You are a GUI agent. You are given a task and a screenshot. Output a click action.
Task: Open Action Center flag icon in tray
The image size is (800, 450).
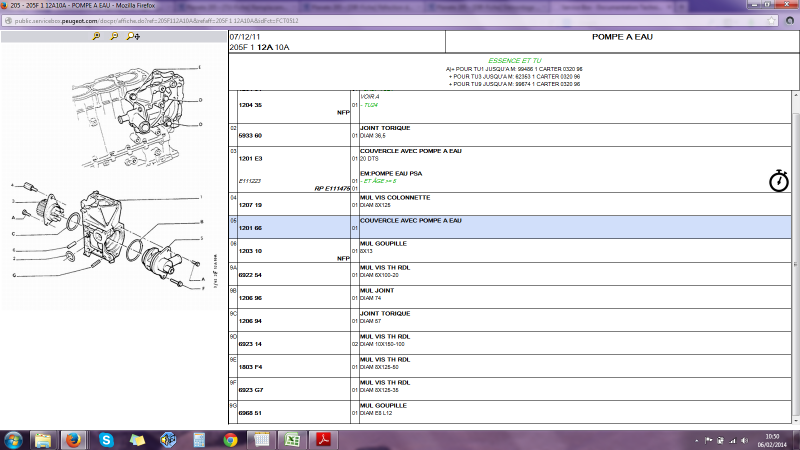tap(708, 440)
